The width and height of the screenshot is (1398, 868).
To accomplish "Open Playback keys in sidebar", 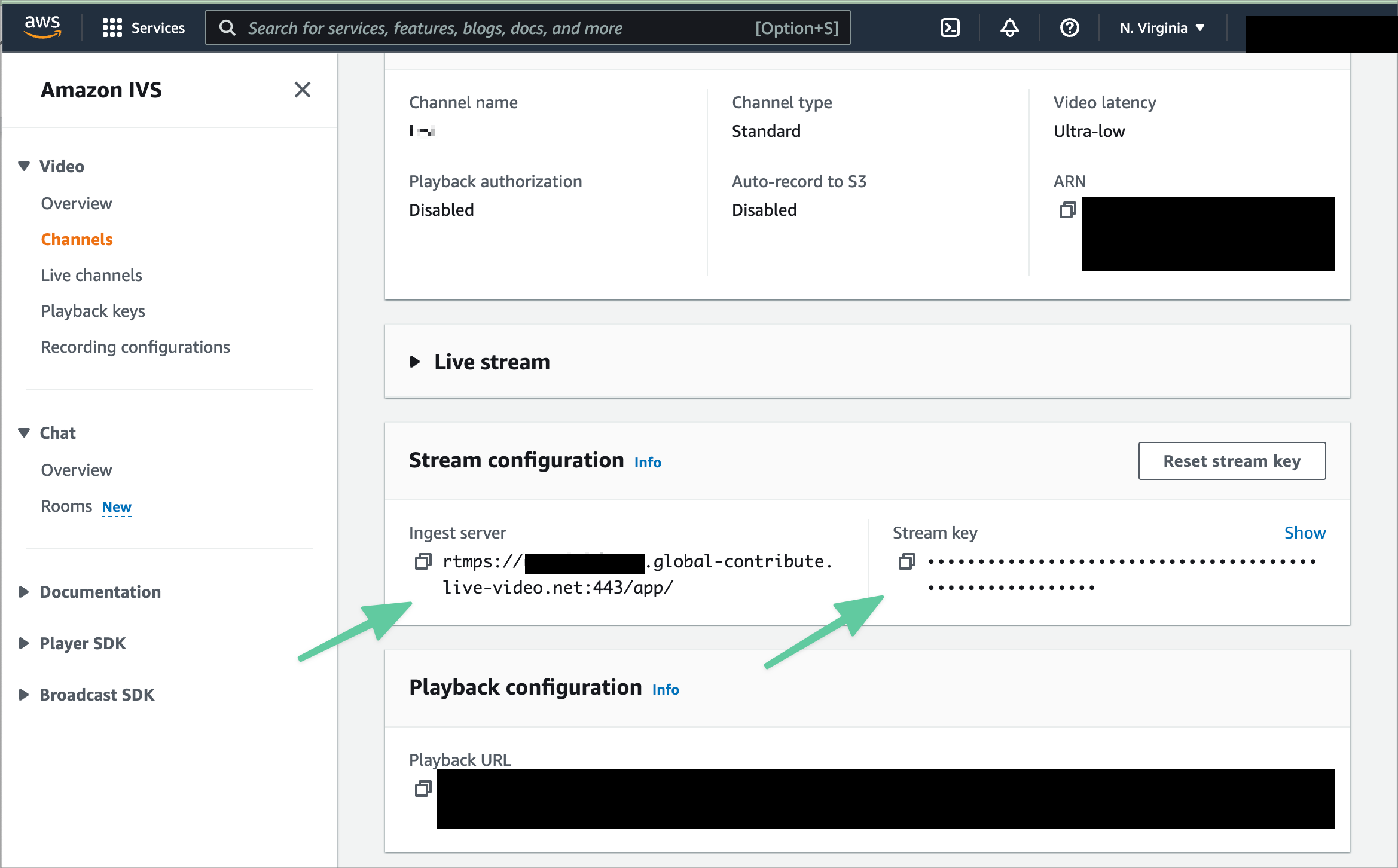I will click(93, 311).
